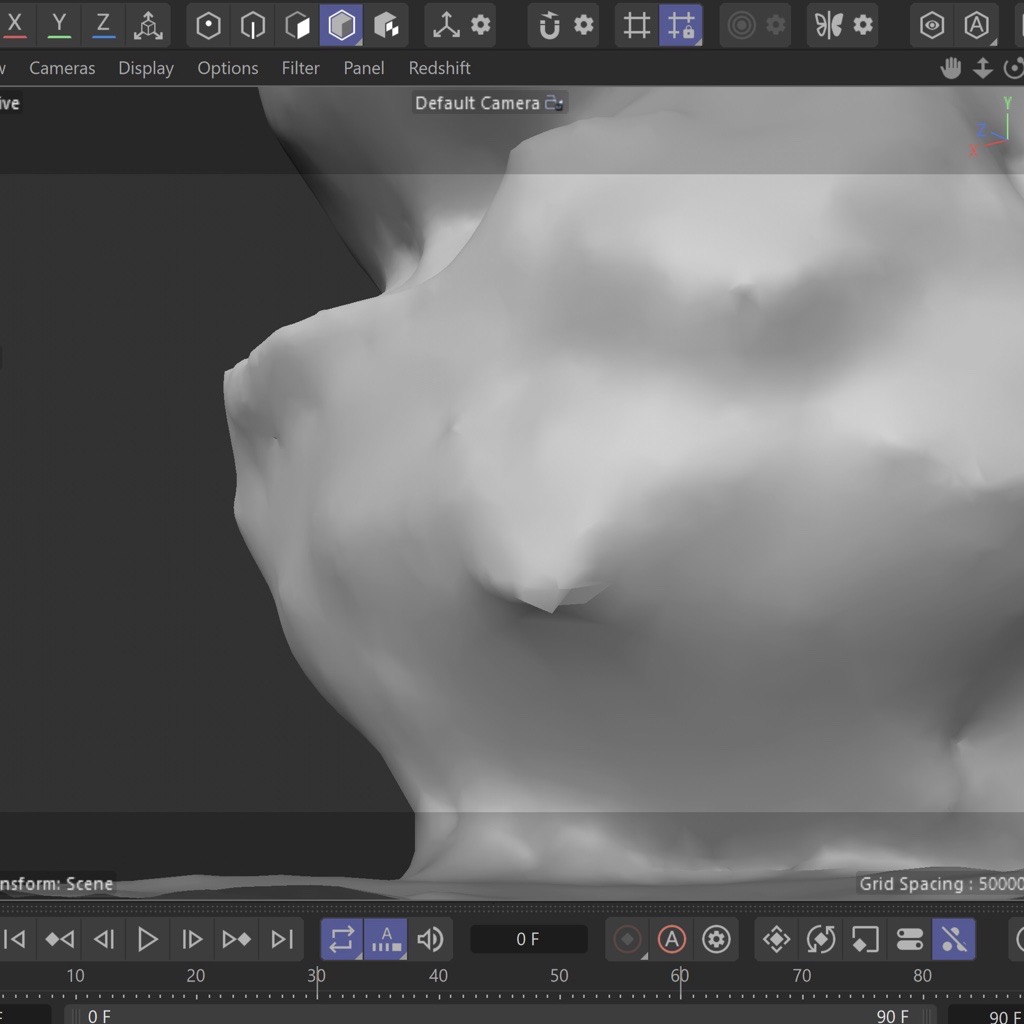Open the axis tool settings gear
Screen dimensions: 1024x1024
(x=481, y=26)
